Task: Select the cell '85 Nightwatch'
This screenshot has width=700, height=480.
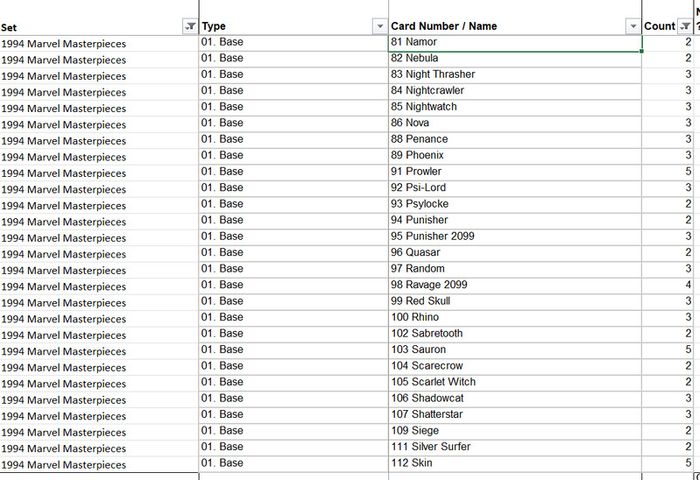Action: 515,108
